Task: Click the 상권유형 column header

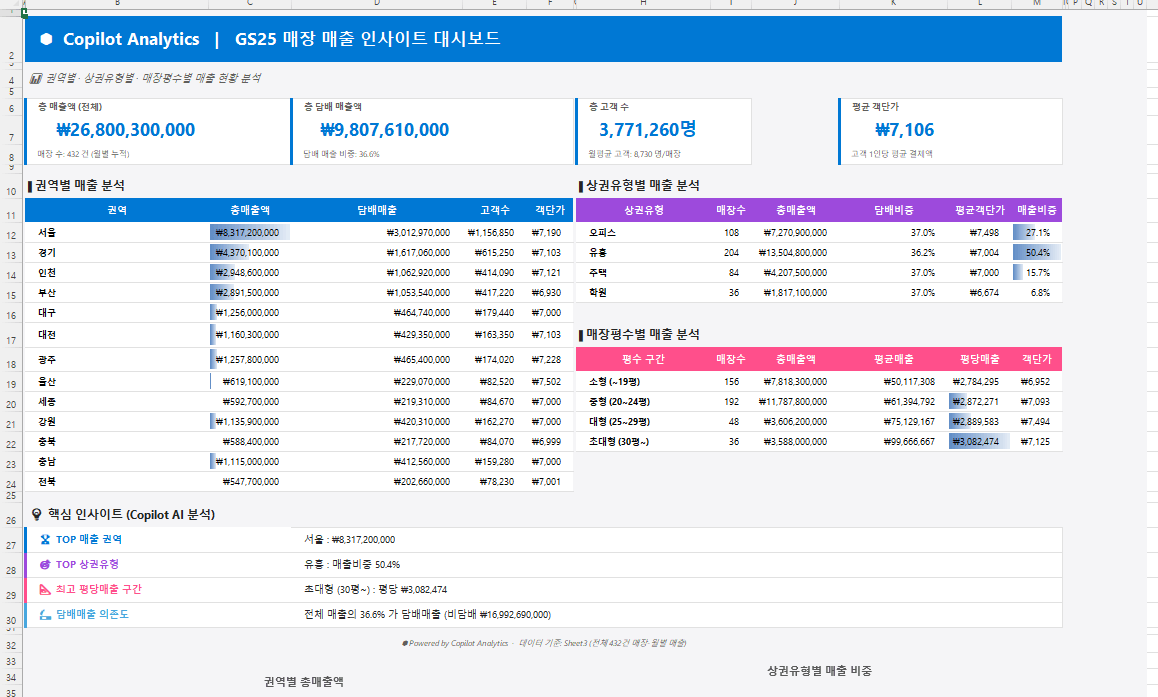Action: coord(643,210)
